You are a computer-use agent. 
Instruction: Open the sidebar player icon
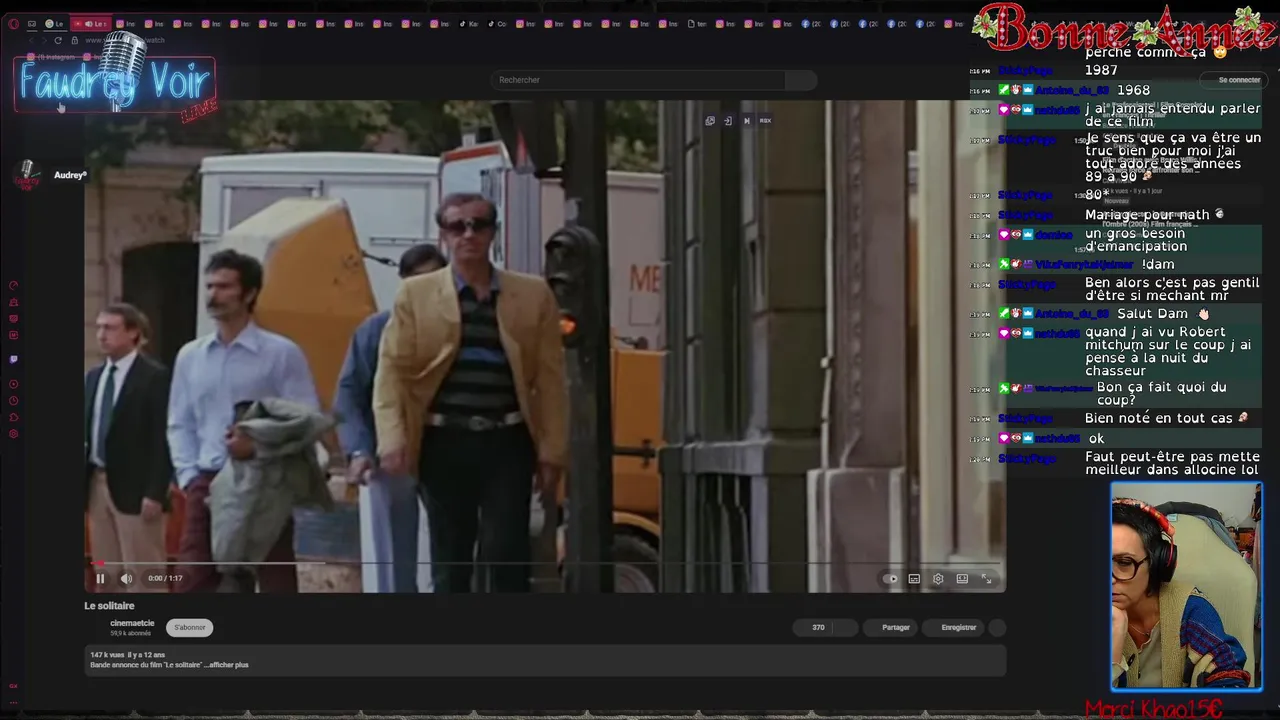tap(13, 384)
